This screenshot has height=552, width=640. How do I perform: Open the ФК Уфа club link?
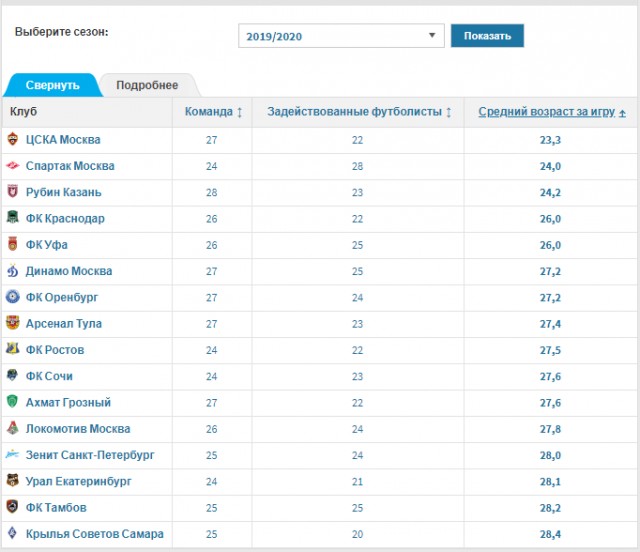47,245
